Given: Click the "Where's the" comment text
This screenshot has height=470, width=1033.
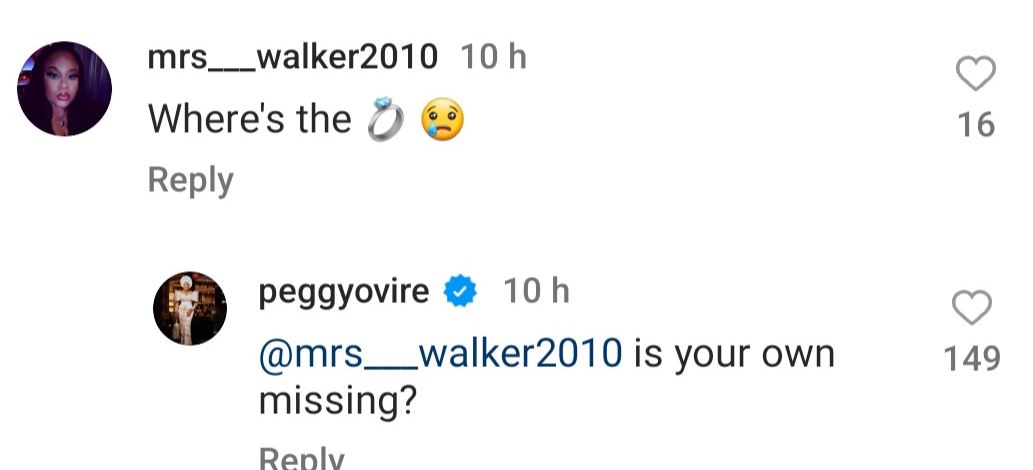Looking at the screenshot, I should [x=250, y=121].
